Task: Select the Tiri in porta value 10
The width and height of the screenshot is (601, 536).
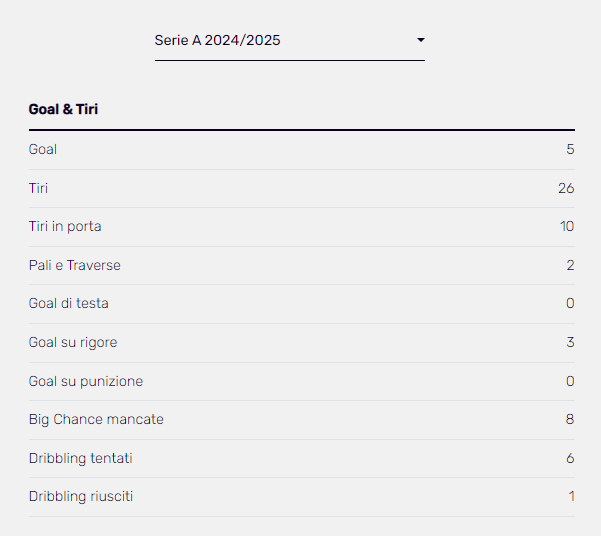Action: tap(567, 226)
